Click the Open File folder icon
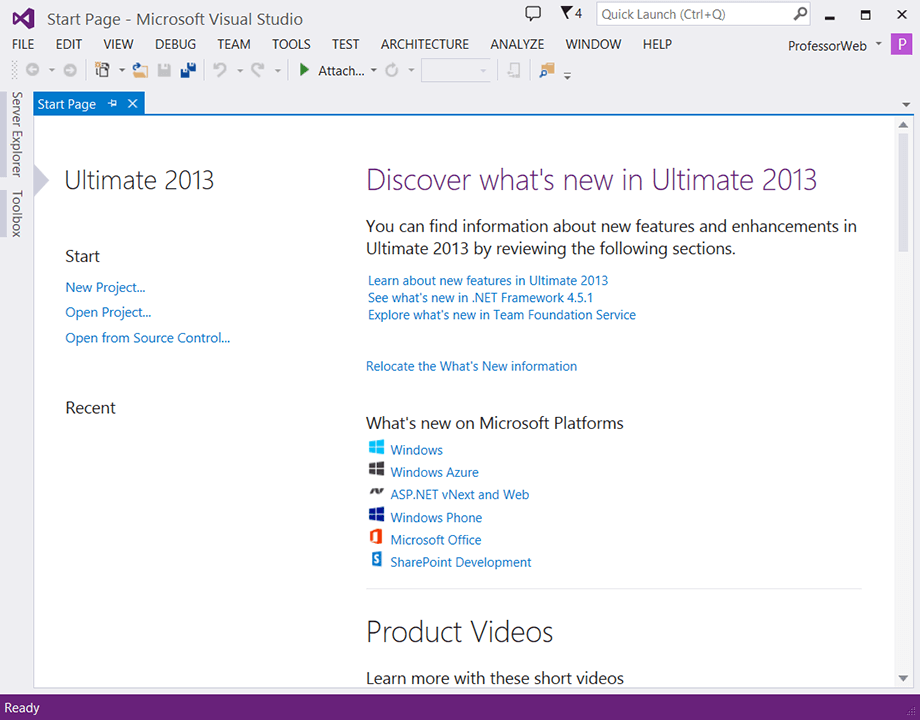 click(x=140, y=70)
